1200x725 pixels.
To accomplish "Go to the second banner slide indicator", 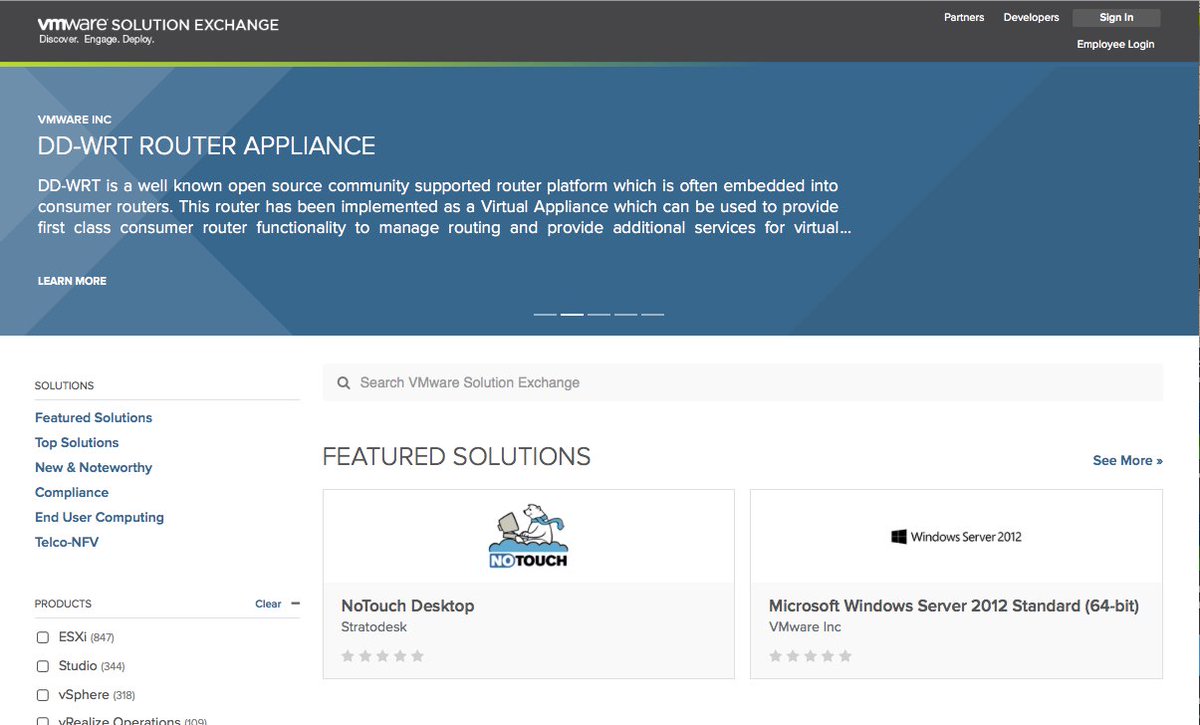I will 572,314.
